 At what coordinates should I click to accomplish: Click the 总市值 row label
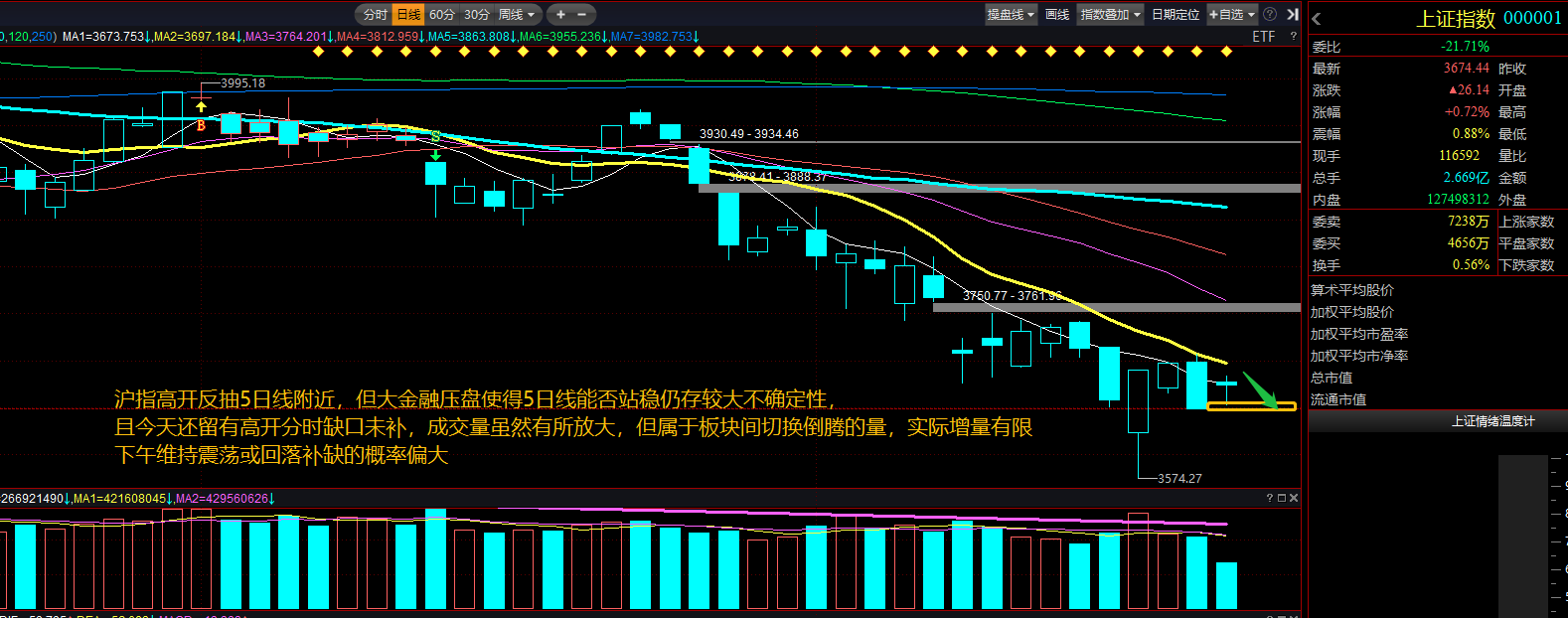(x=1332, y=378)
